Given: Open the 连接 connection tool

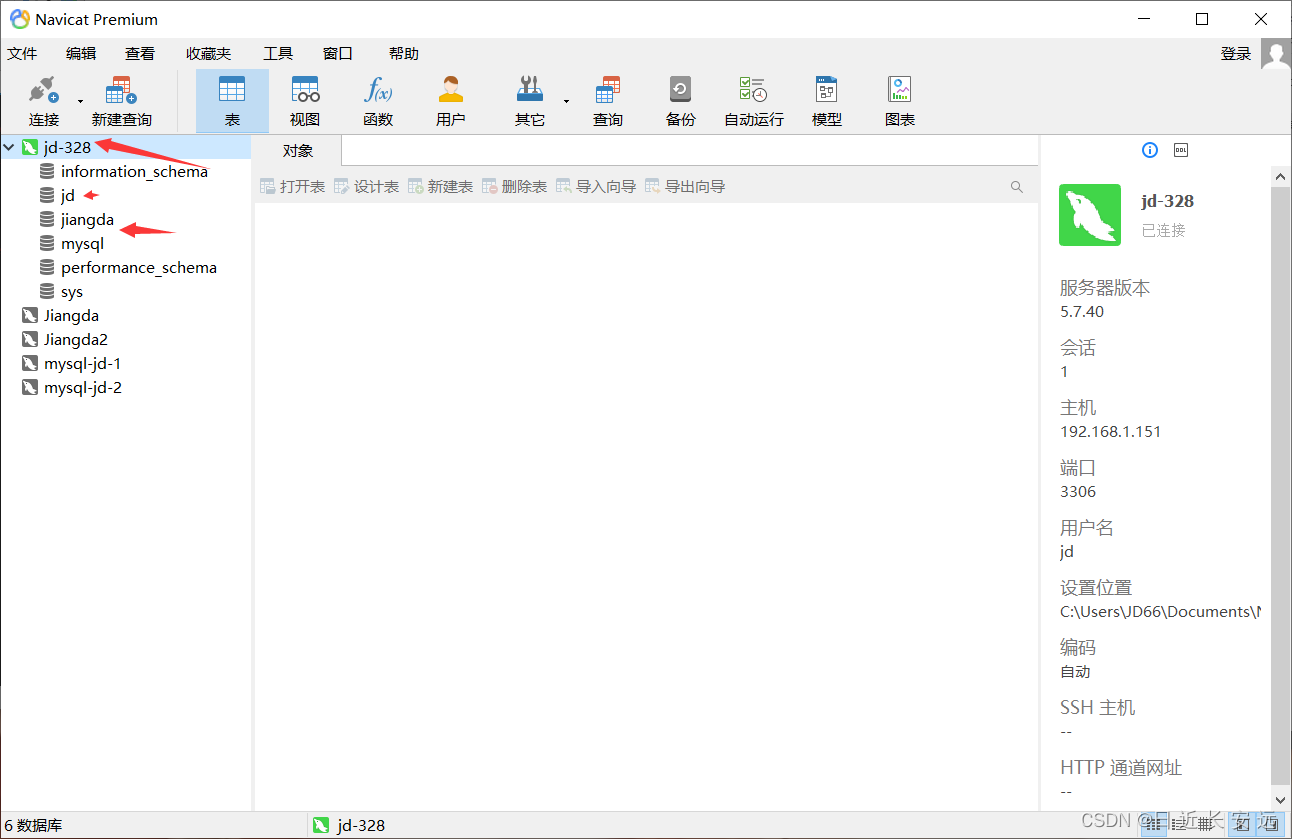Looking at the screenshot, I should point(43,101).
